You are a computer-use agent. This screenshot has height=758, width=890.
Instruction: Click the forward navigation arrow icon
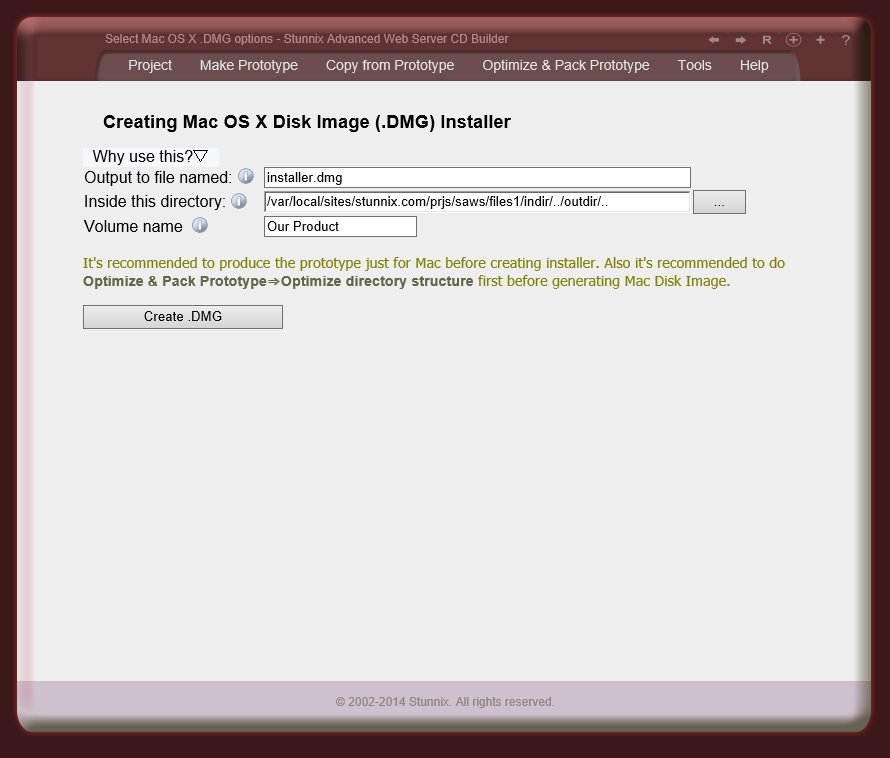739,40
